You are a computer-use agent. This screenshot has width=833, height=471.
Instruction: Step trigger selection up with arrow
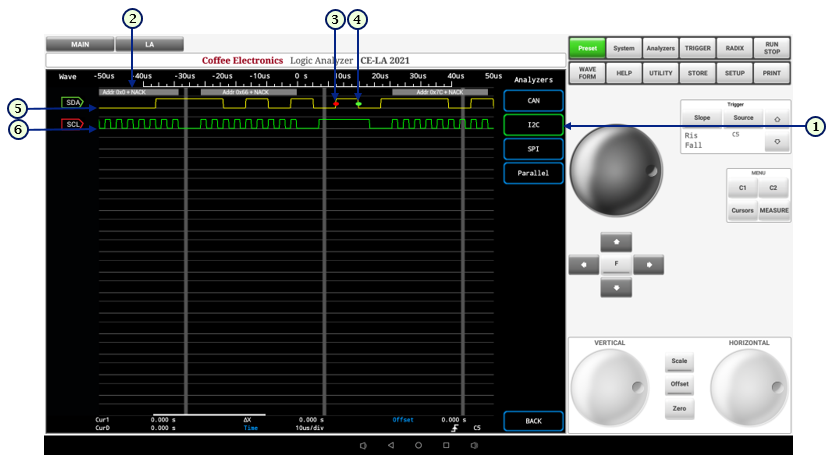click(777, 118)
